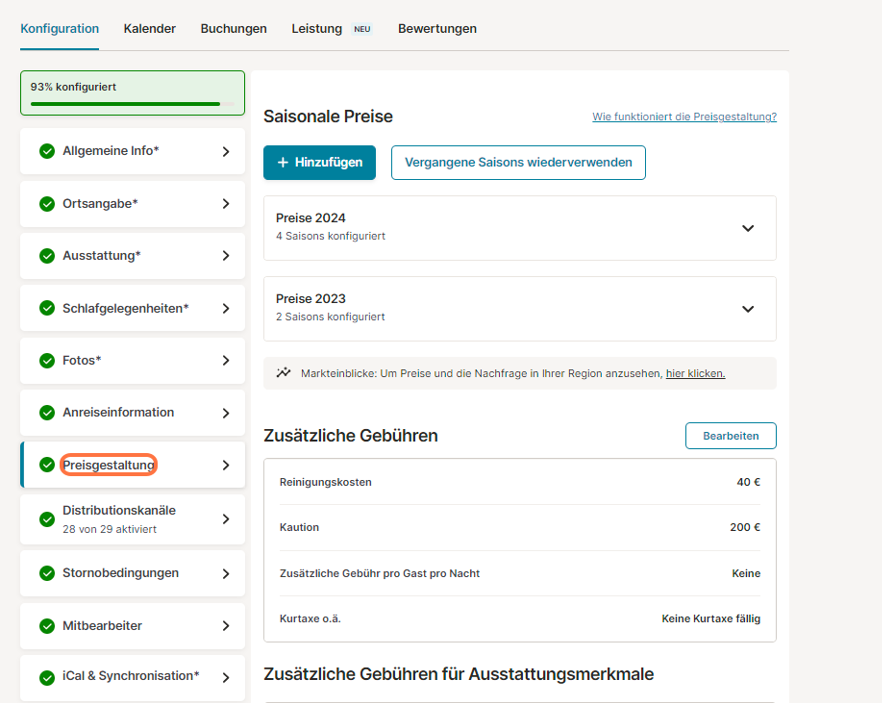Click the arrow next to Mitbearbeiter
This screenshot has height=703, width=882.
pos(226,626)
